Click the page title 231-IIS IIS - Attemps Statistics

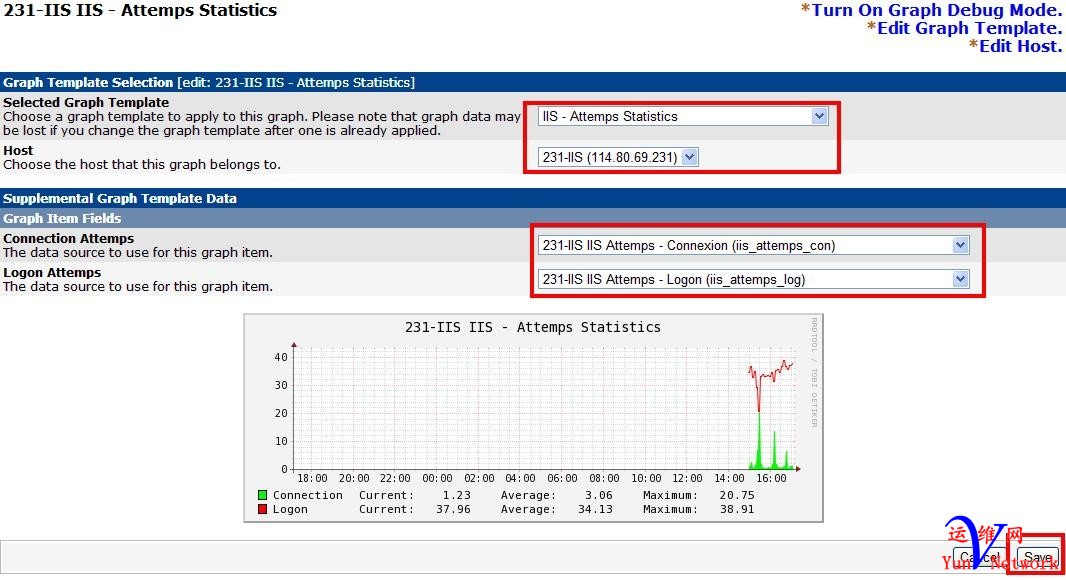pyautogui.click(x=140, y=10)
